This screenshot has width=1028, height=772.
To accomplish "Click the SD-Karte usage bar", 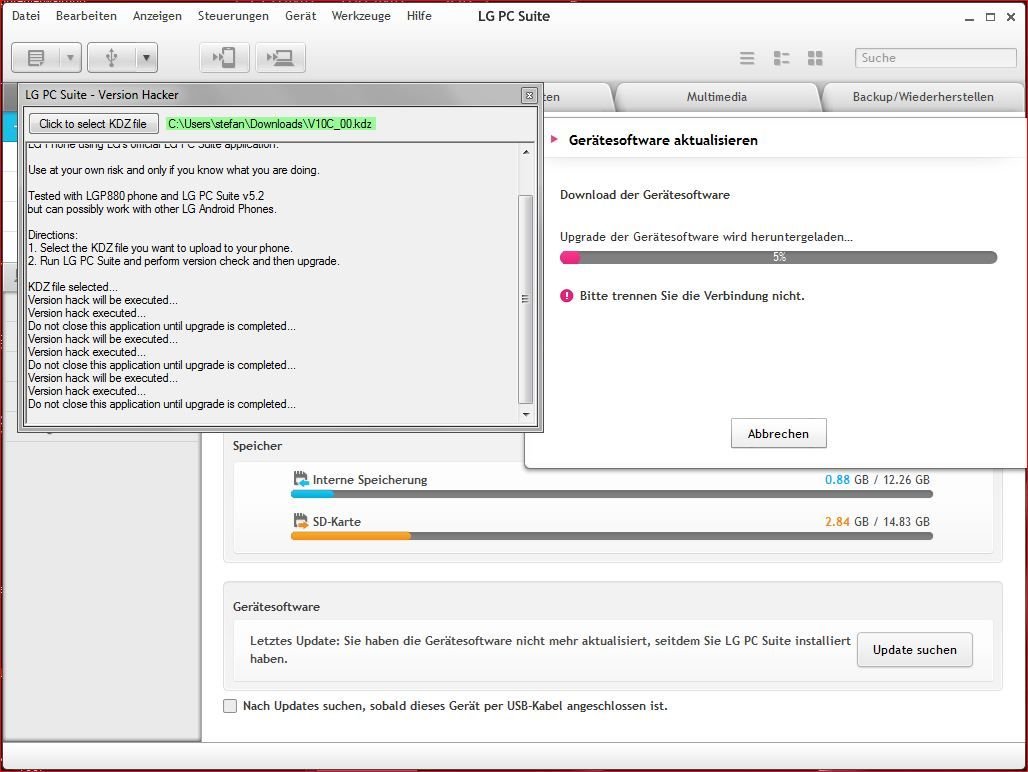I will click(612, 536).
